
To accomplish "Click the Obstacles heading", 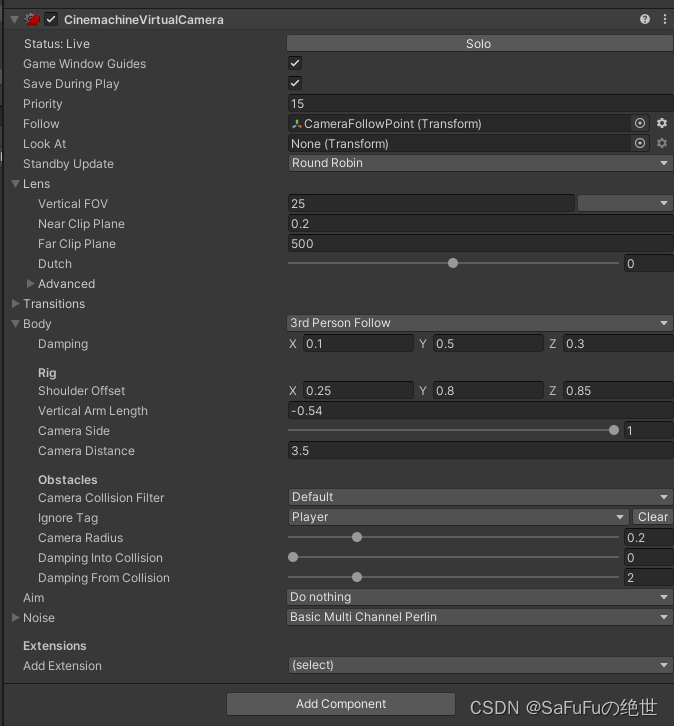I will pos(68,480).
